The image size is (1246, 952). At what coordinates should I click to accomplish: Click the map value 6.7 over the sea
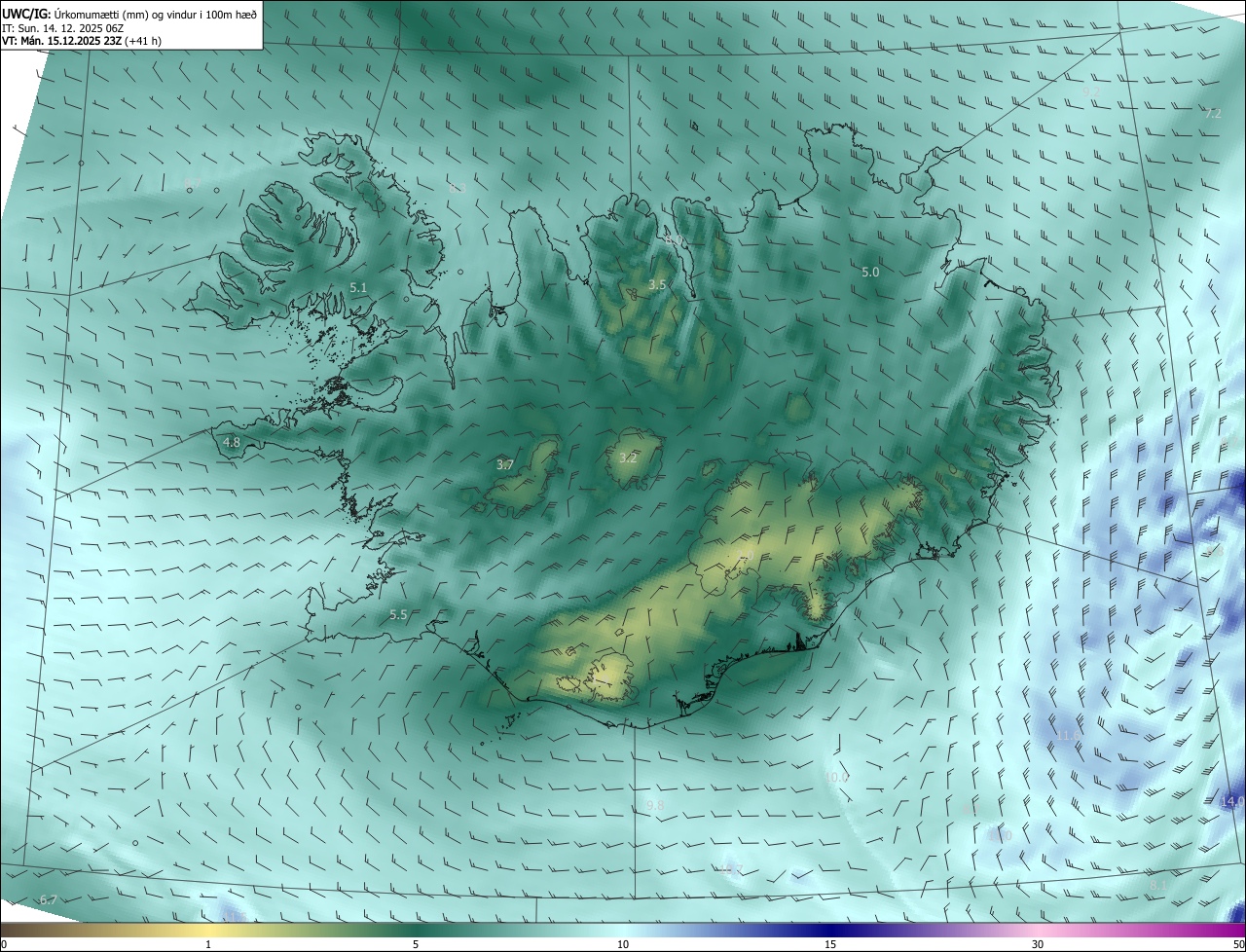tap(49, 900)
